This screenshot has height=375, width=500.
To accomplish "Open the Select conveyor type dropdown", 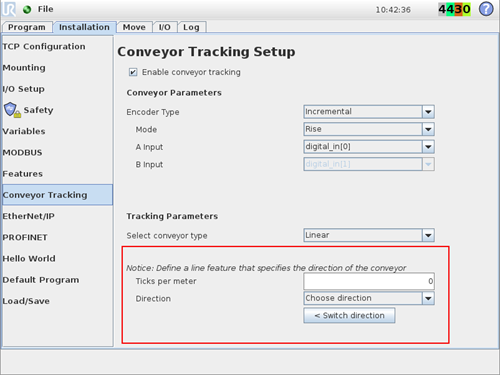I will point(369,235).
